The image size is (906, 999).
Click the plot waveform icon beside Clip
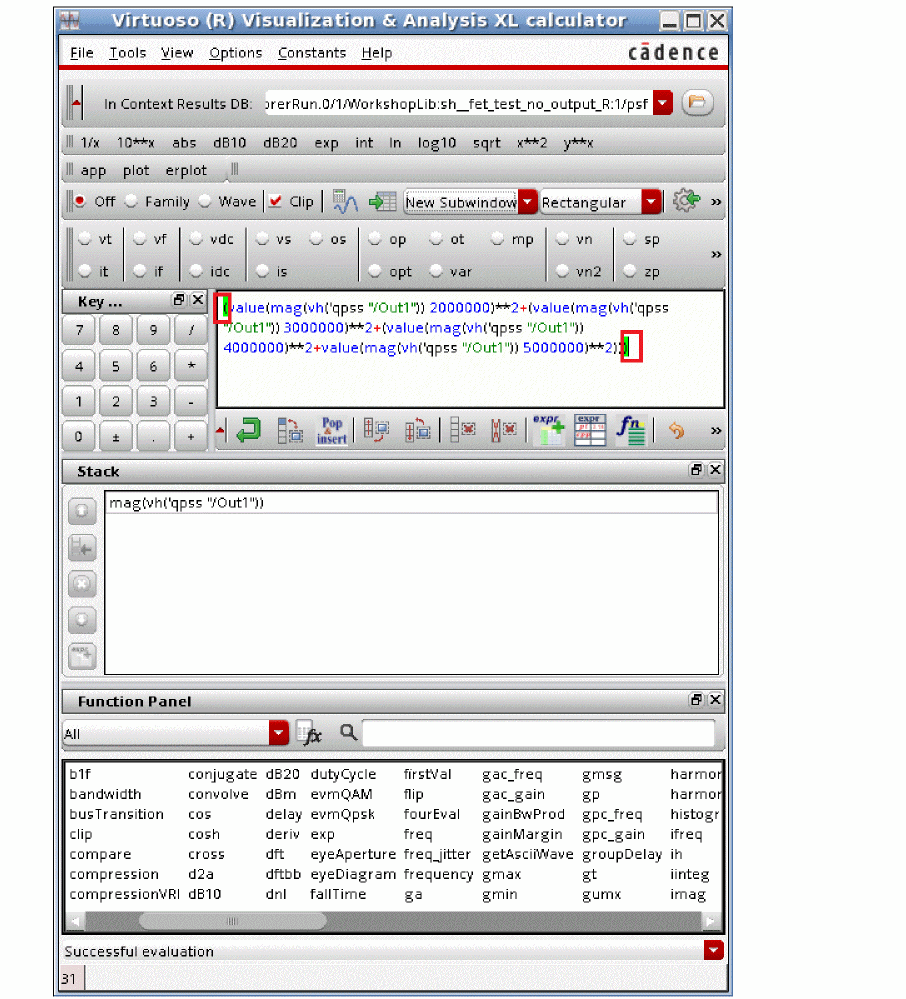(345, 202)
